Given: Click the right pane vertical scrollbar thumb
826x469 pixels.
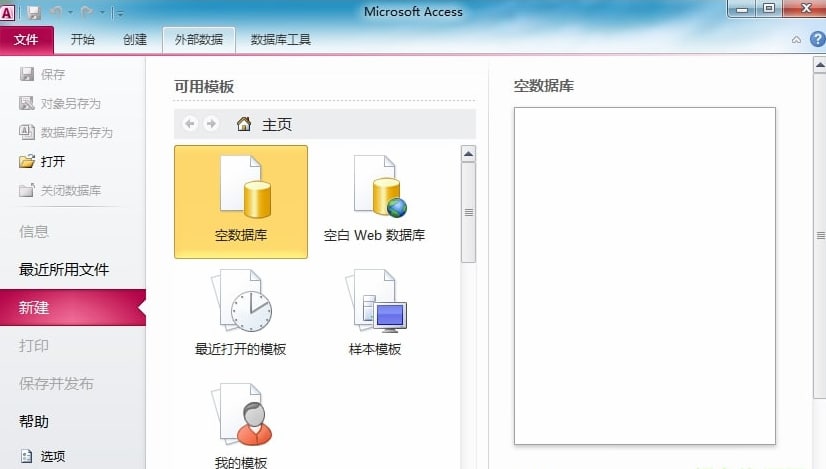Looking at the screenshot, I should [820, 236].
